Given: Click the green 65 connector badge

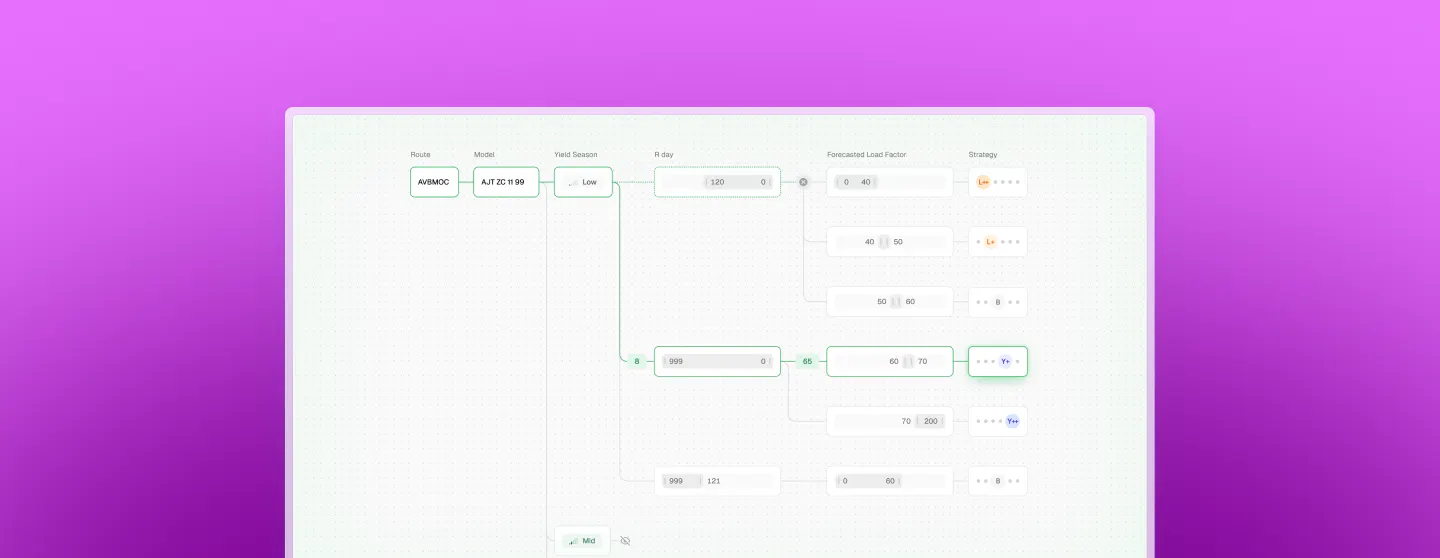Looking at the screenshot, I should (807, 361).
